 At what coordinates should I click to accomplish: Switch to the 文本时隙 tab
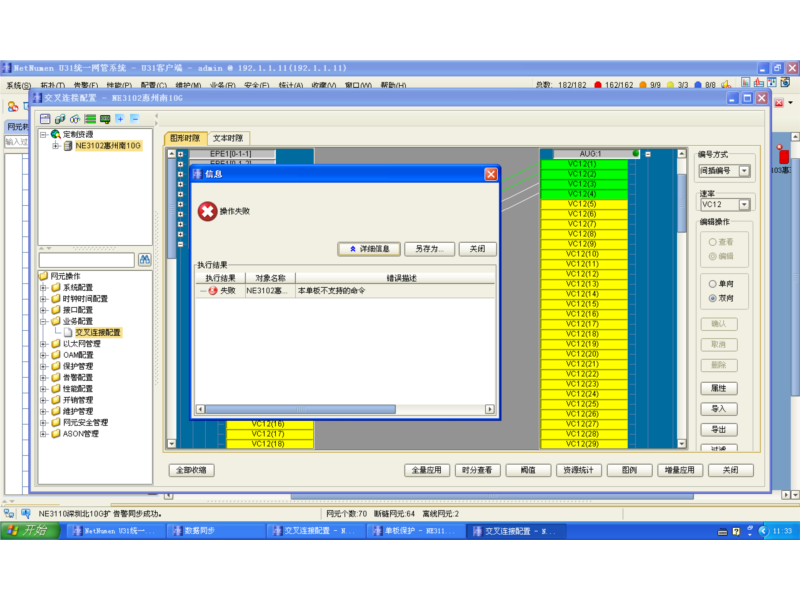coord(227,138)
